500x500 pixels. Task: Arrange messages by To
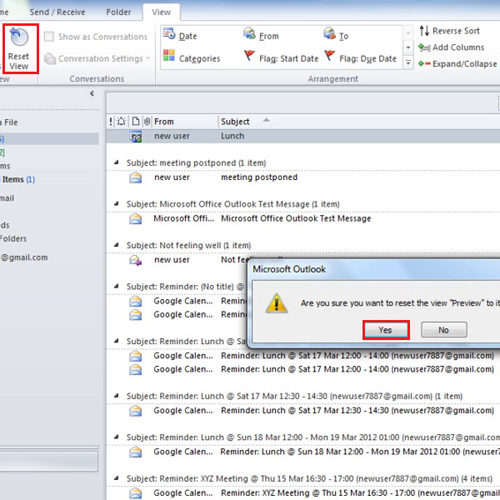(x=336, y=35)
